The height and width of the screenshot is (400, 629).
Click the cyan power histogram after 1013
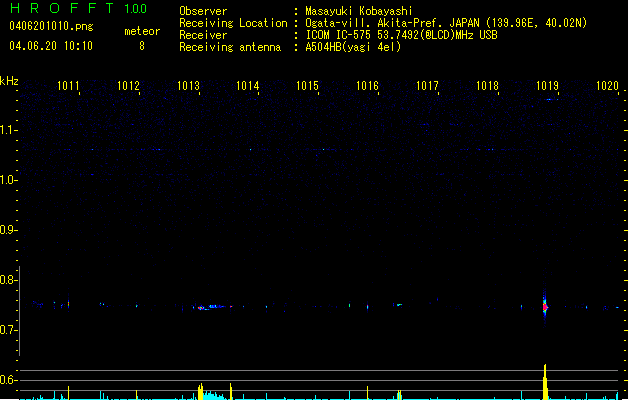coord(214,396)
